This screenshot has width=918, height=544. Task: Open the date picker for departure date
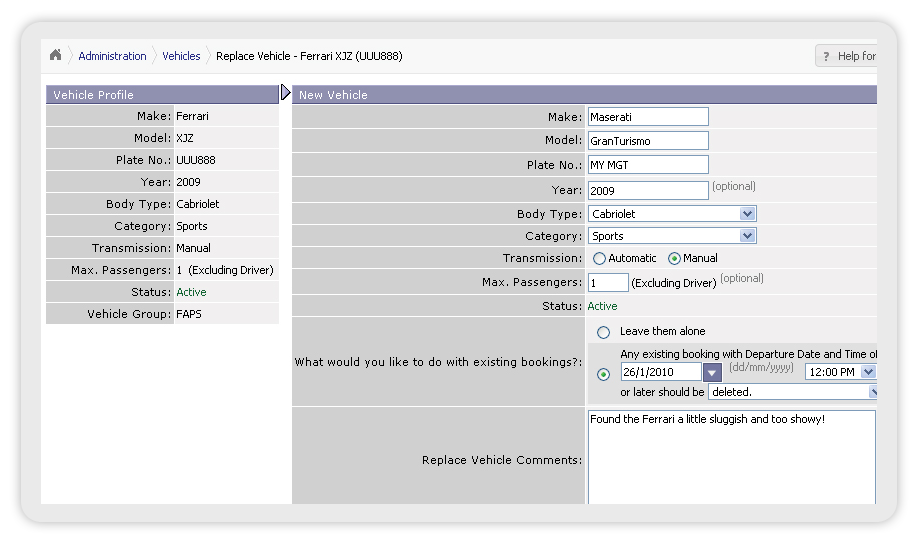(712, 372)
